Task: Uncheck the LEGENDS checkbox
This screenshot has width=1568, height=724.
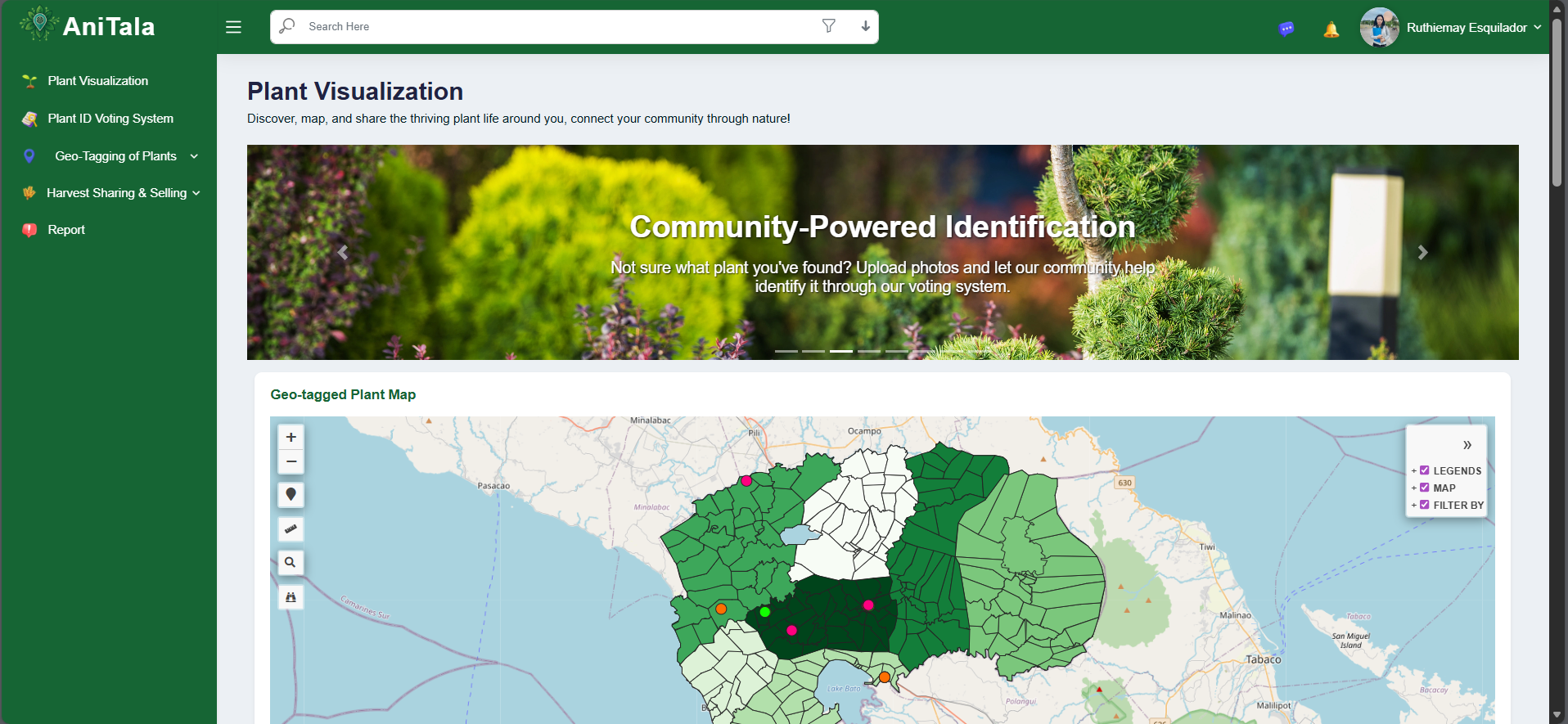Action: (x=1424, y=470)
